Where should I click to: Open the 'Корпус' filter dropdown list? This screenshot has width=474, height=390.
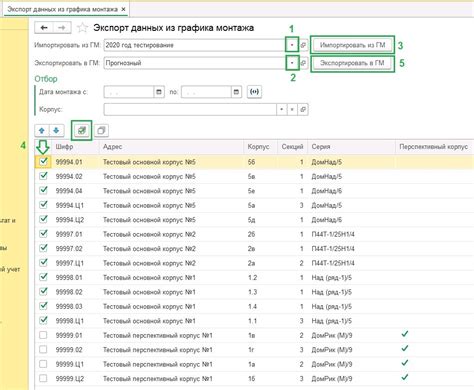coord(282,109)
